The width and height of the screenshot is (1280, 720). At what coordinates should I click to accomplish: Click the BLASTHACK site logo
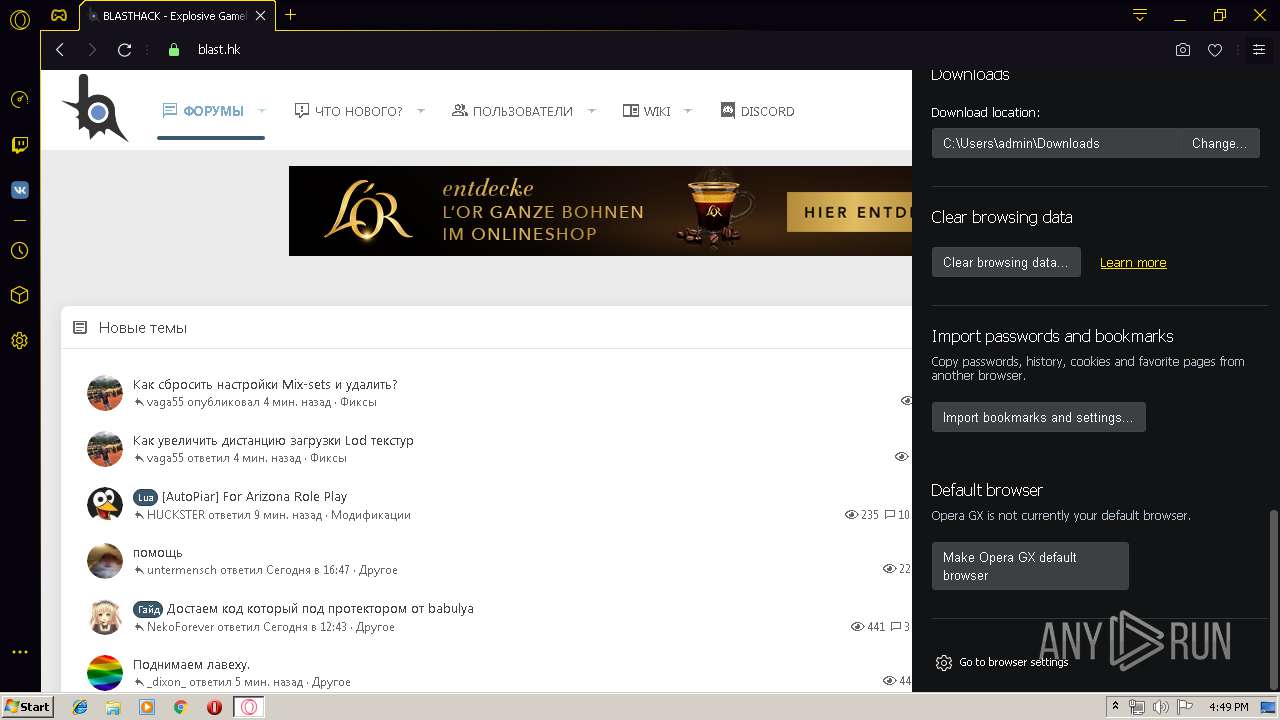95,108
